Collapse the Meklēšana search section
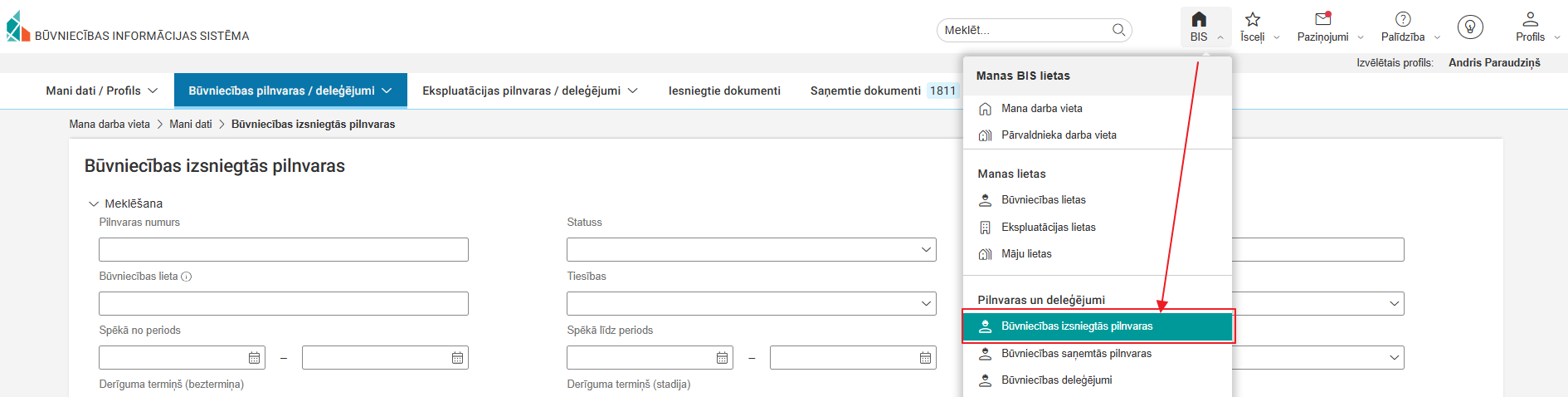1568x397 pixels. click(x=94, y=203)
